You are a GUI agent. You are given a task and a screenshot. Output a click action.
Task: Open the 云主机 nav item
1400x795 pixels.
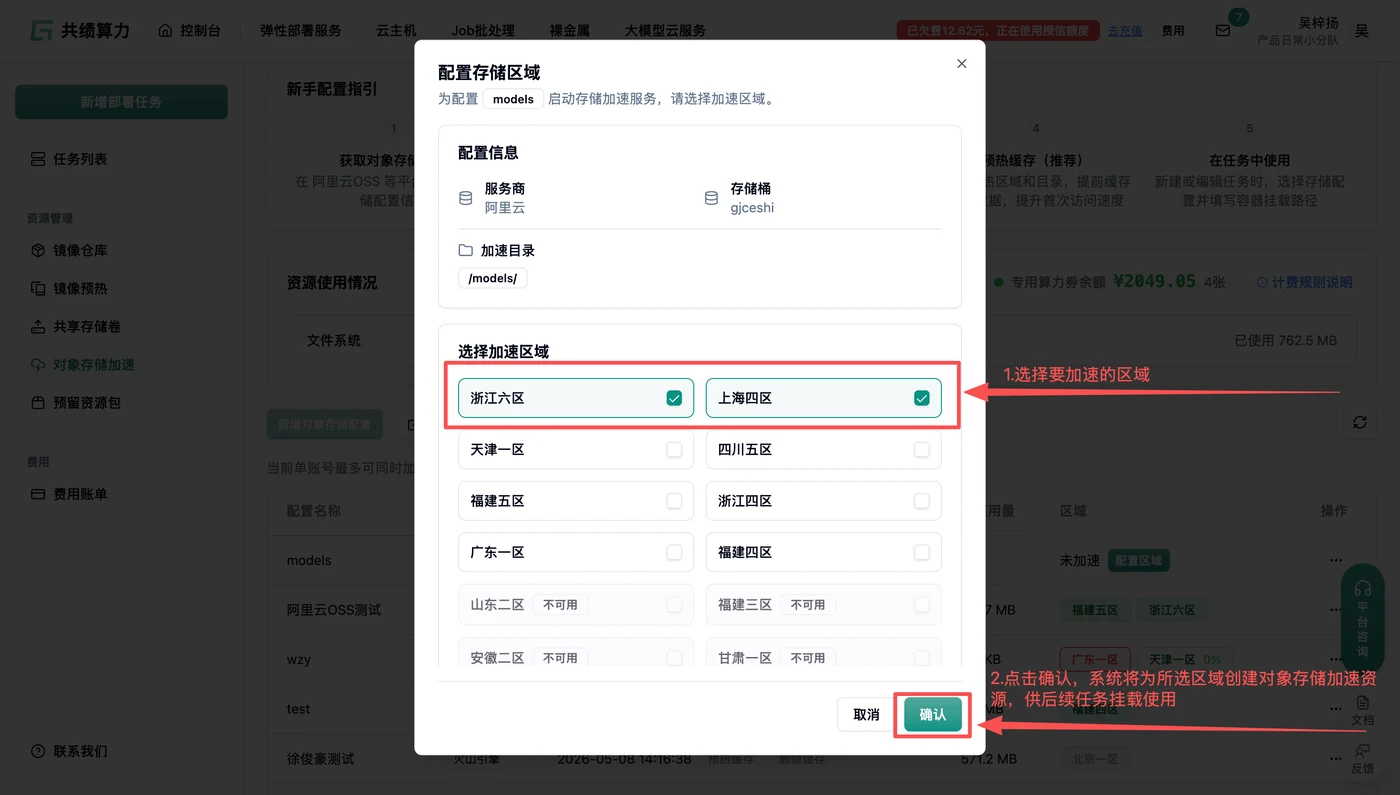click(396, 31)
